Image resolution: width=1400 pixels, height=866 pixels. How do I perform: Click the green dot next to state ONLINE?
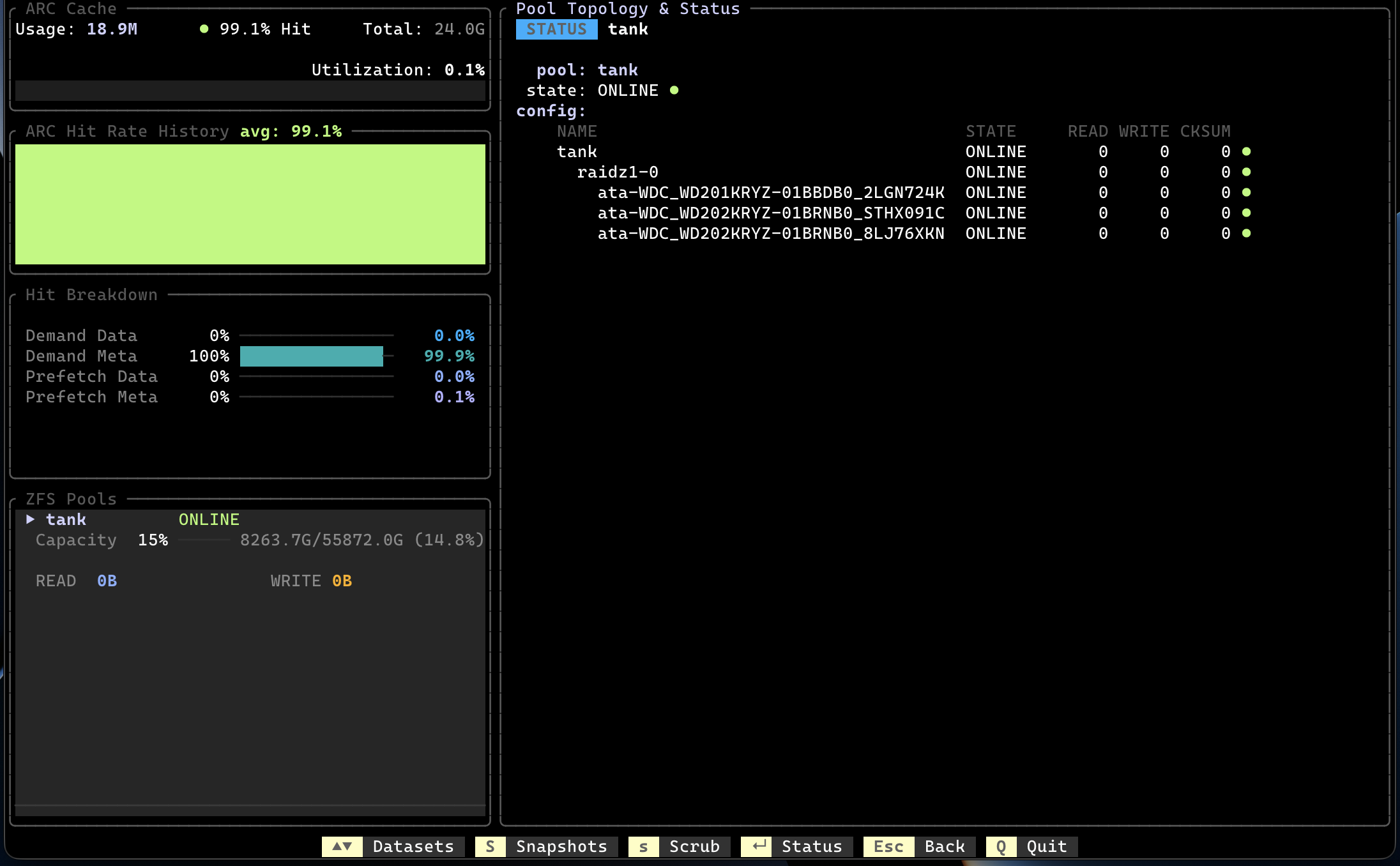[674, 91]
